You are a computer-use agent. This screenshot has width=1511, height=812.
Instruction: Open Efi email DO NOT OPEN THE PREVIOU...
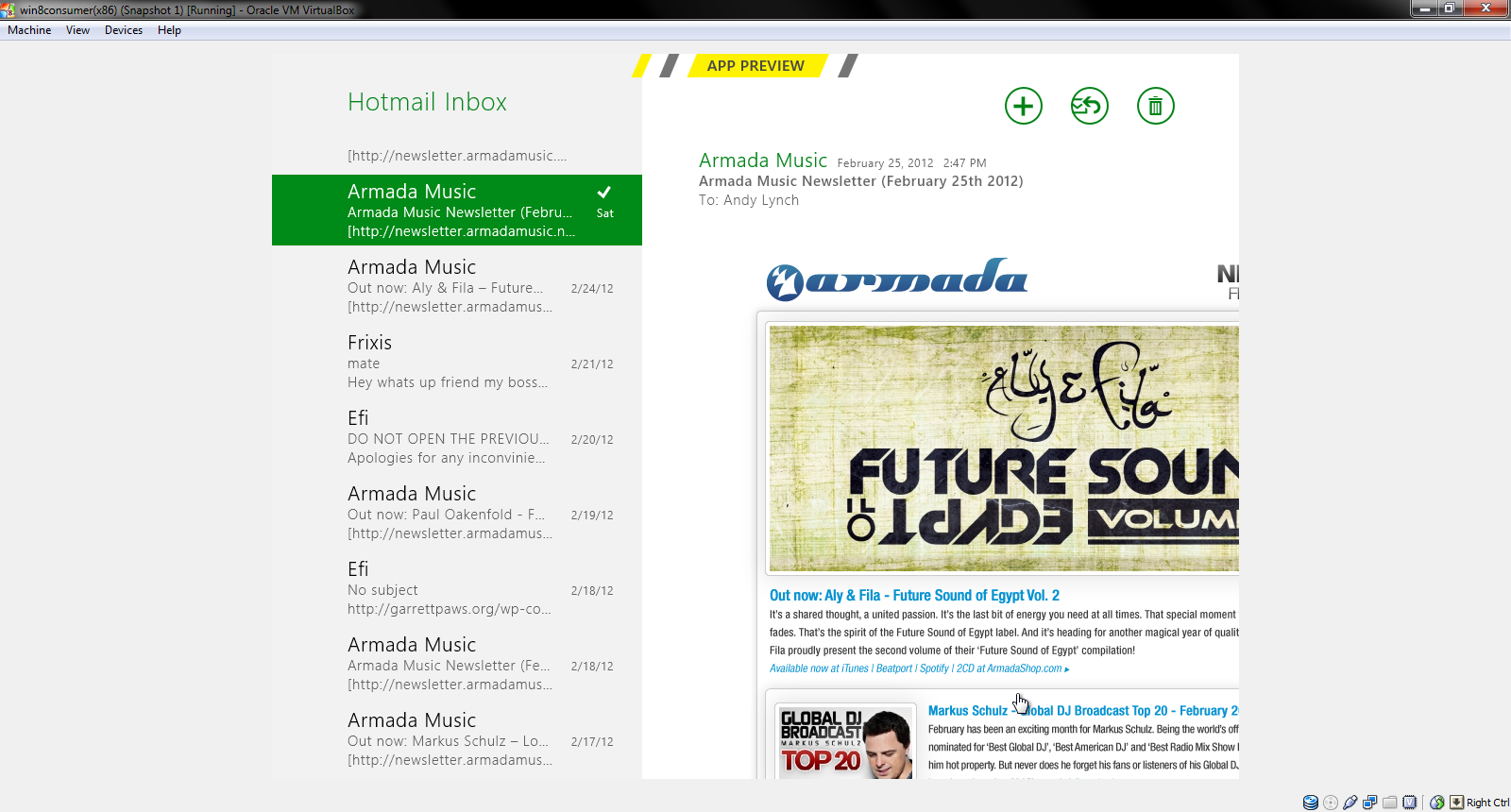457,437
